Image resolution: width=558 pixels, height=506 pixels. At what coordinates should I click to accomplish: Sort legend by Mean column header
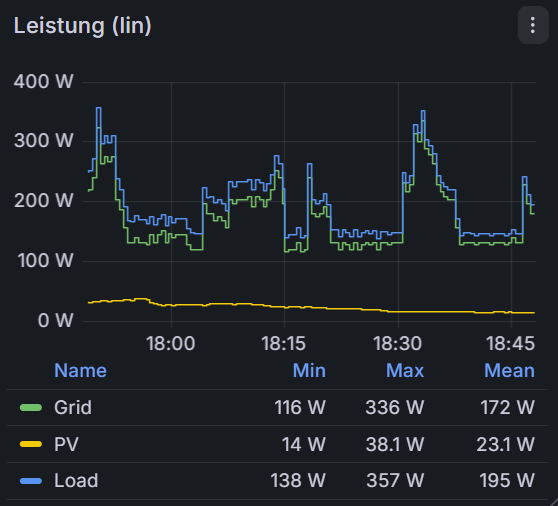click(509, 370)
